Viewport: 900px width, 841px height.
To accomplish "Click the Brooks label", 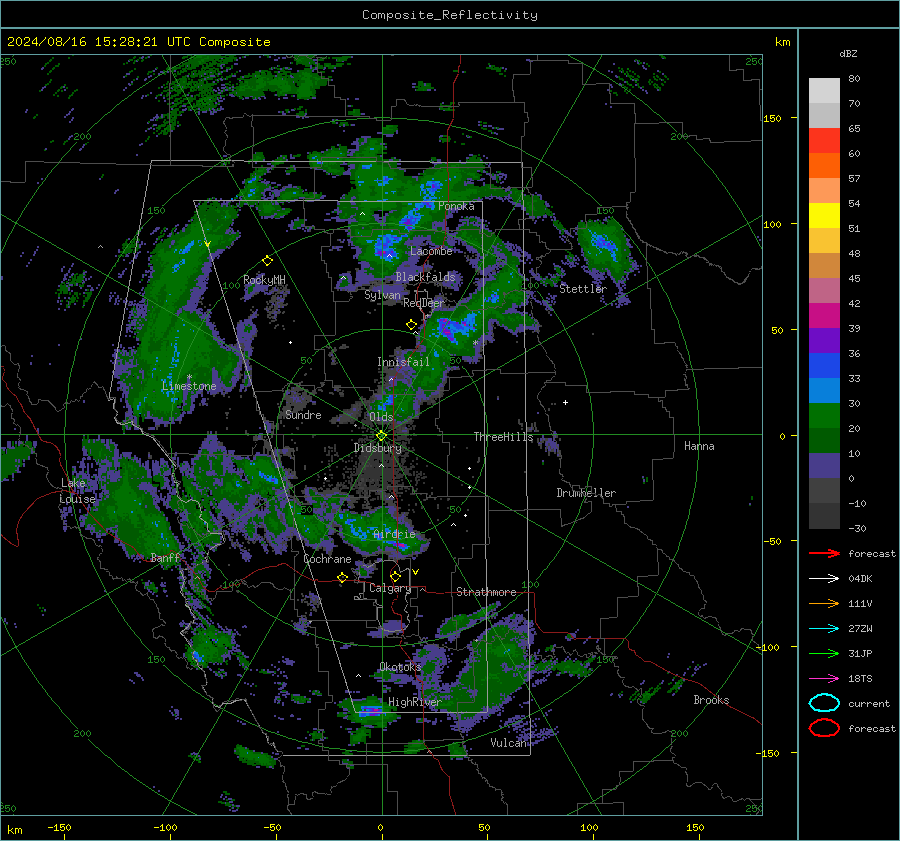I will [711, 700].
